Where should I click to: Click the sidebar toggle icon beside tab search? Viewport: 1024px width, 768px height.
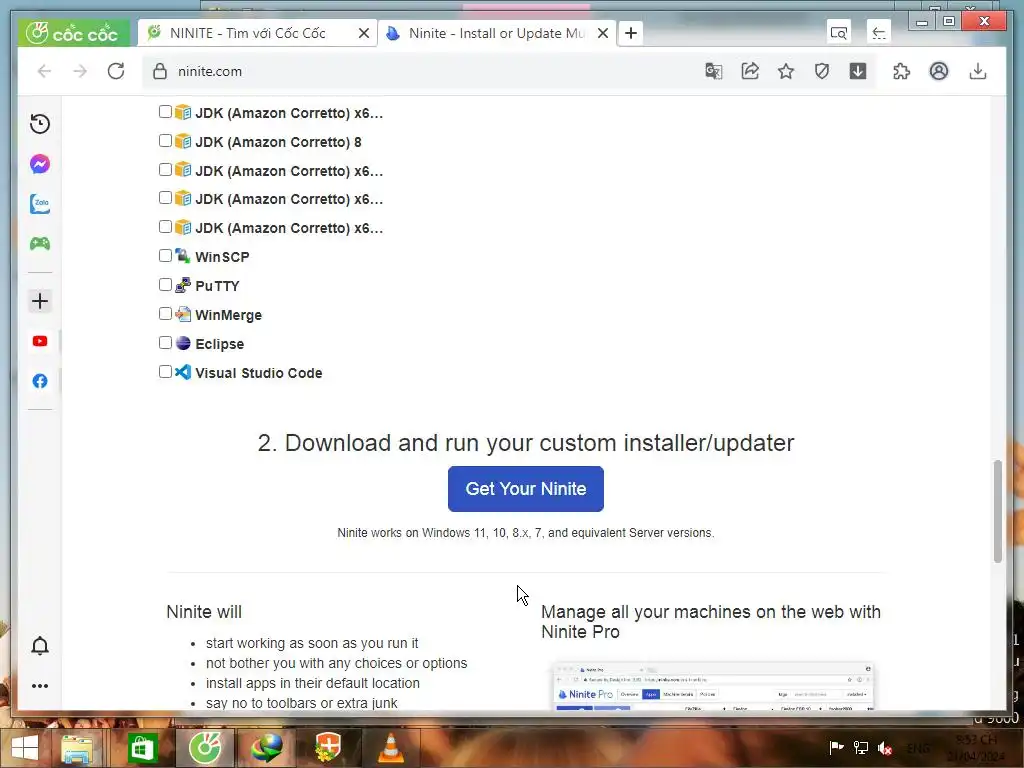[878, 32]
